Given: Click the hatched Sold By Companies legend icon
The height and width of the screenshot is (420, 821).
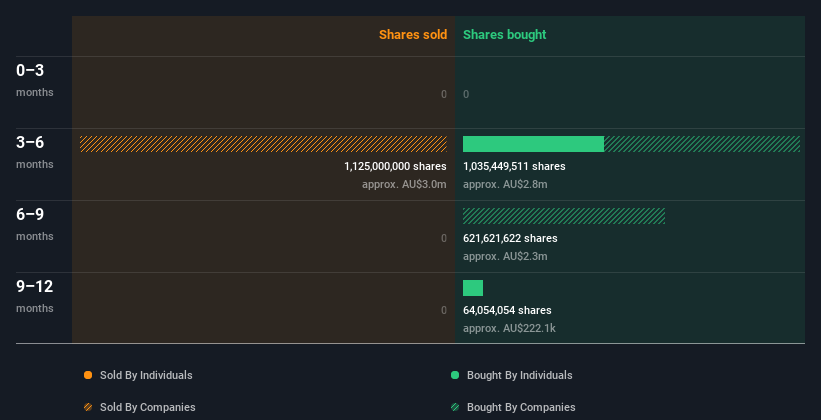Looking at the screenshot, I should pos(88,407).
